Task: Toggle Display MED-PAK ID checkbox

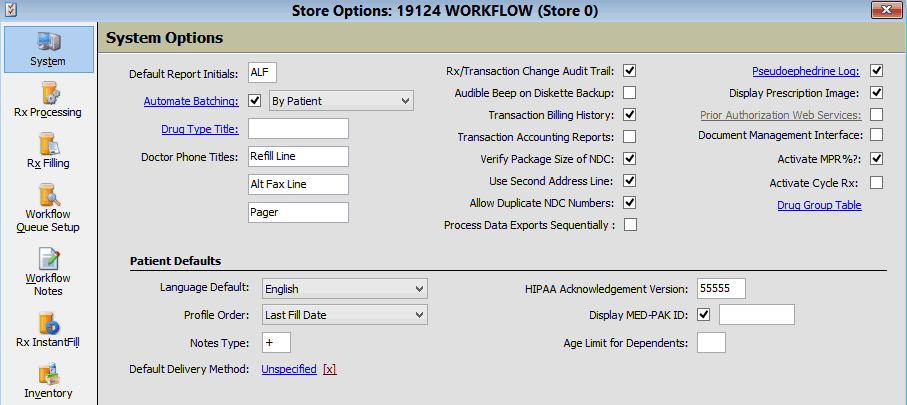Action: point(704,315)
